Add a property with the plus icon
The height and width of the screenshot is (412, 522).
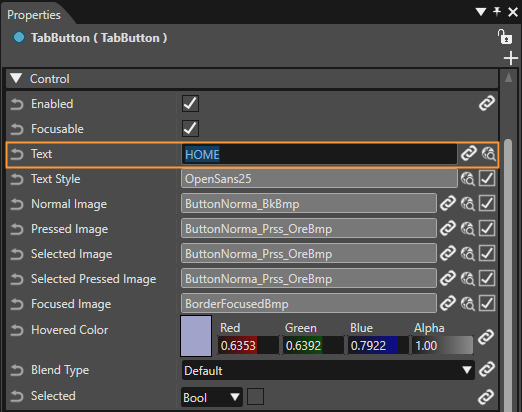point(511,58)
